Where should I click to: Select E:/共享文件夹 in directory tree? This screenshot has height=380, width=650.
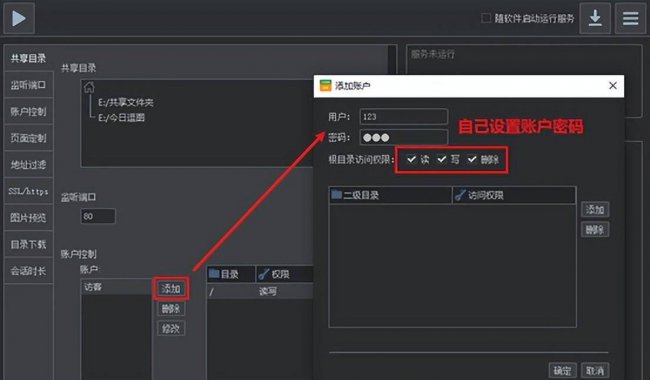pos(126,102)
